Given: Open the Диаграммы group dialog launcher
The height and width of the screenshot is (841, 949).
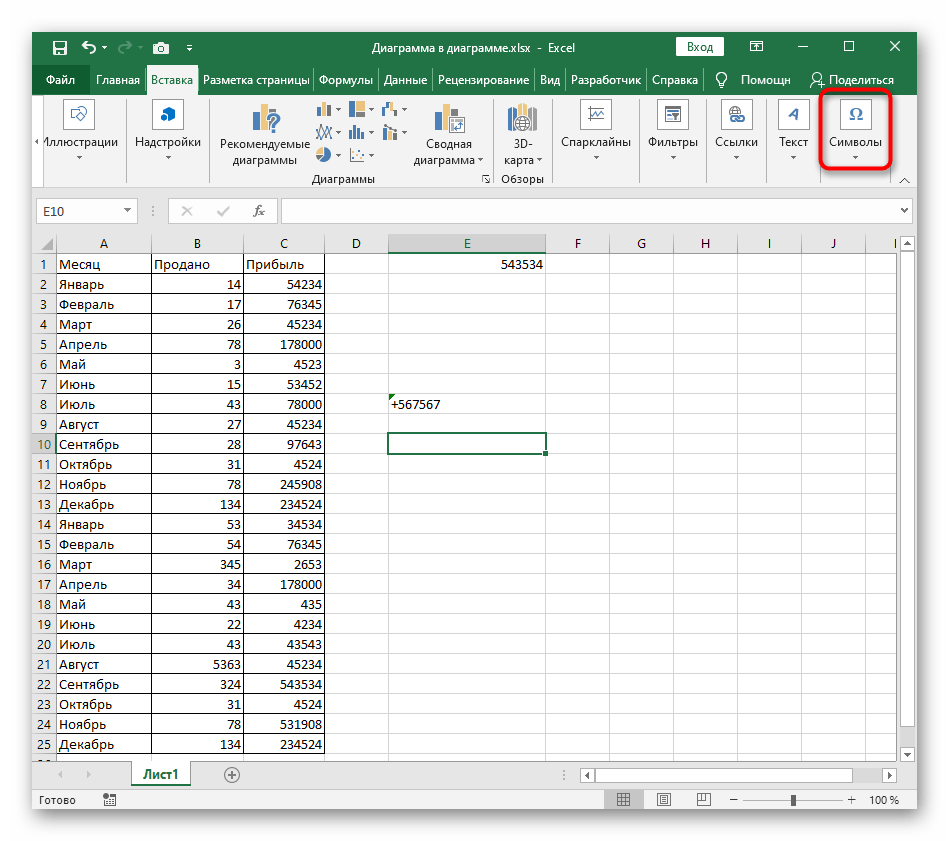Looking at the screenshot, I should (485, 179).
